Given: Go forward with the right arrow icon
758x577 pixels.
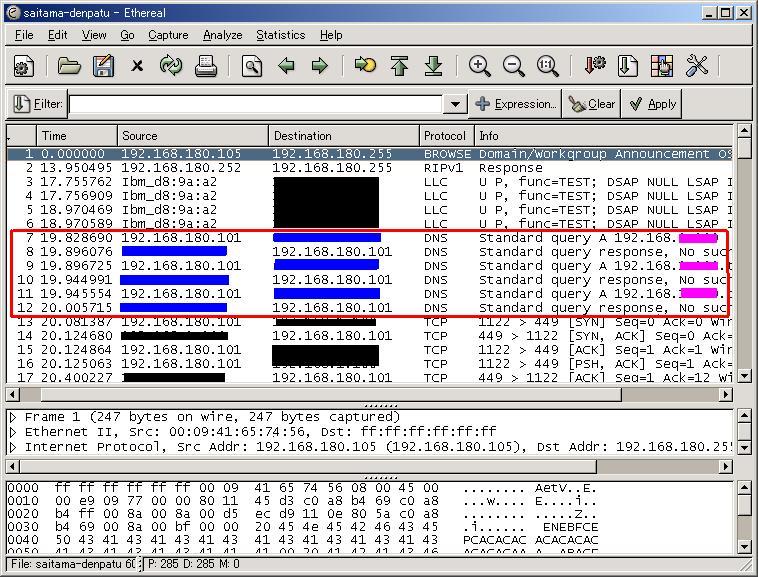Looking at the screenshot, I should pos(320,66).
